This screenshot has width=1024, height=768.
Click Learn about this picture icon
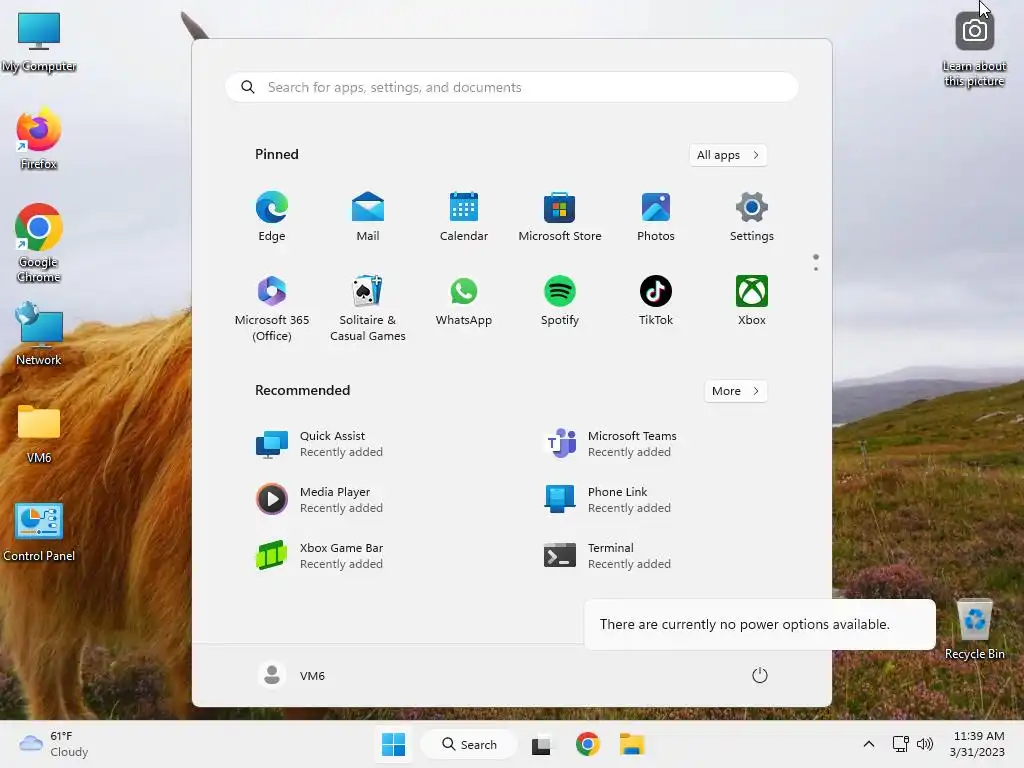[x=974, y=49]
